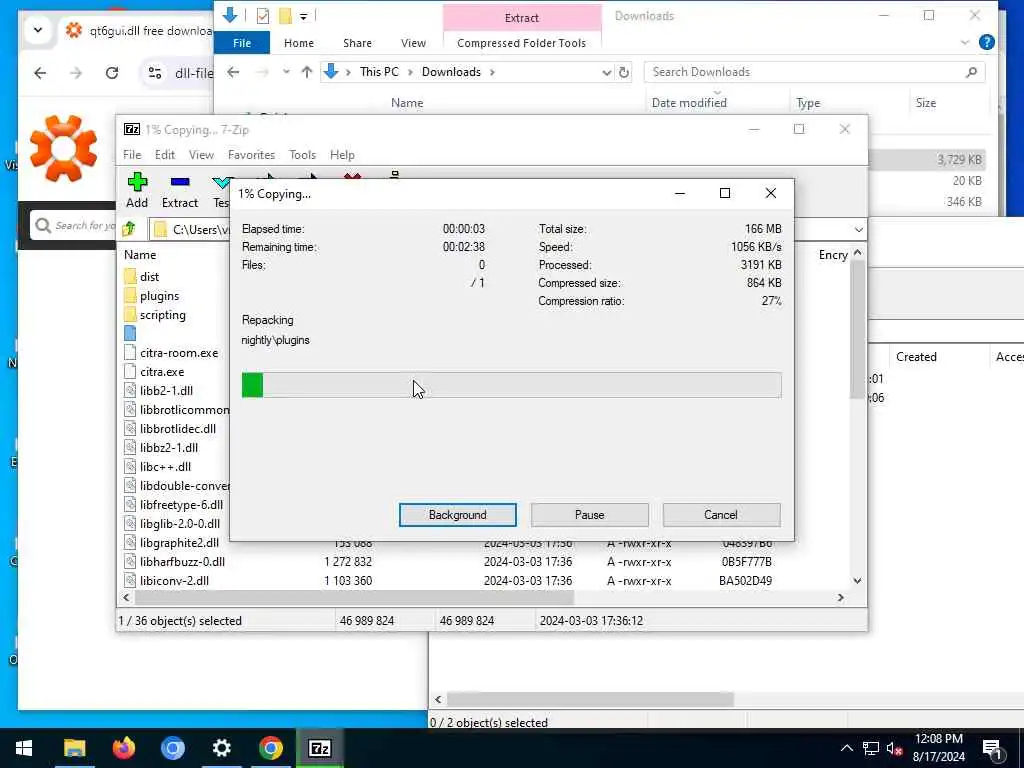The height and width of the screenshot is (768, 1024).
Task: Click the Search Downloads field in Explorer
Action: [x=814, y=72]
